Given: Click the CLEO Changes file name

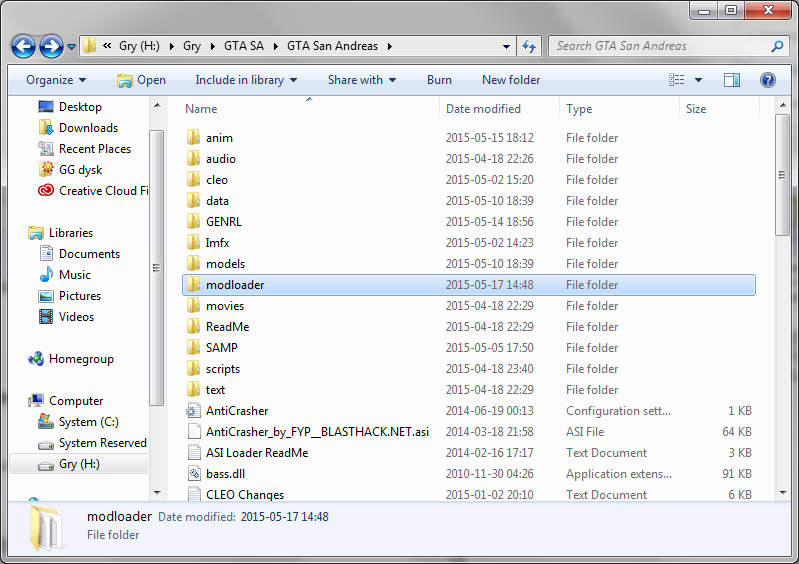Looking at the screenshot, I should (245, 495).
